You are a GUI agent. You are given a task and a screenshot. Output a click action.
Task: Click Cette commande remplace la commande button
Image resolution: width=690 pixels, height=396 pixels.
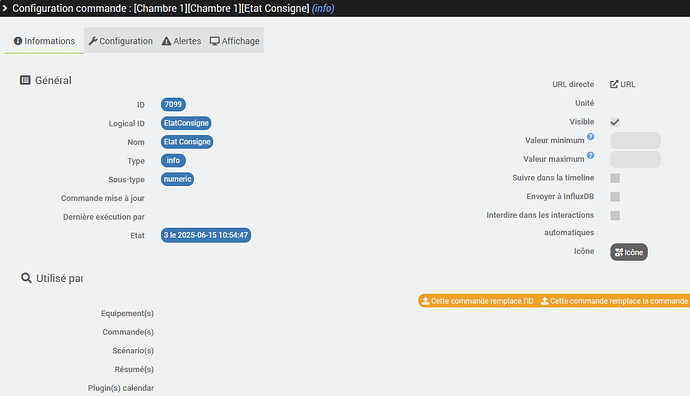[614, 301]
